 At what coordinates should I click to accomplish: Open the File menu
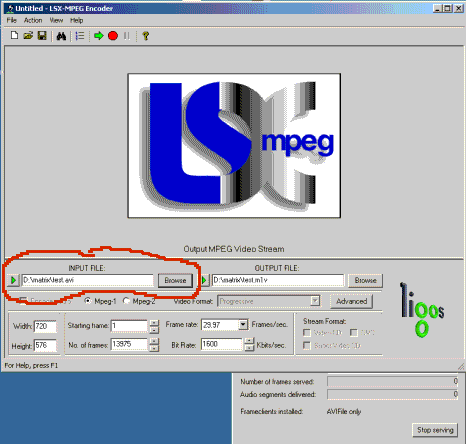point(12,20)
